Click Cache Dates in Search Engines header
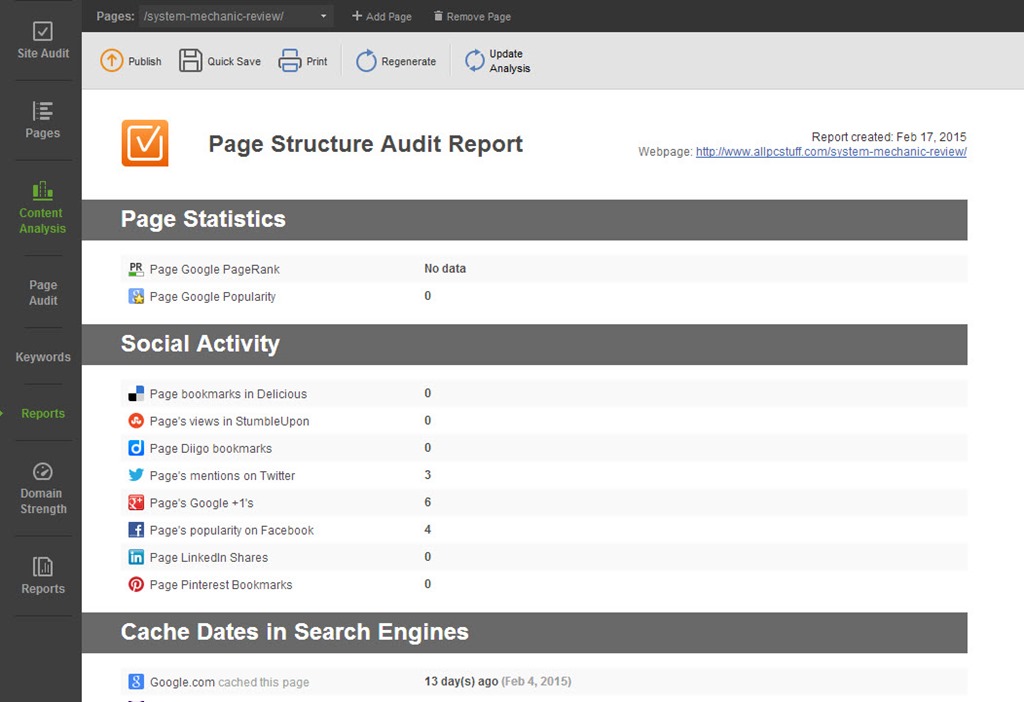This screenshot has height=702, width=1024. click(524, 632)
